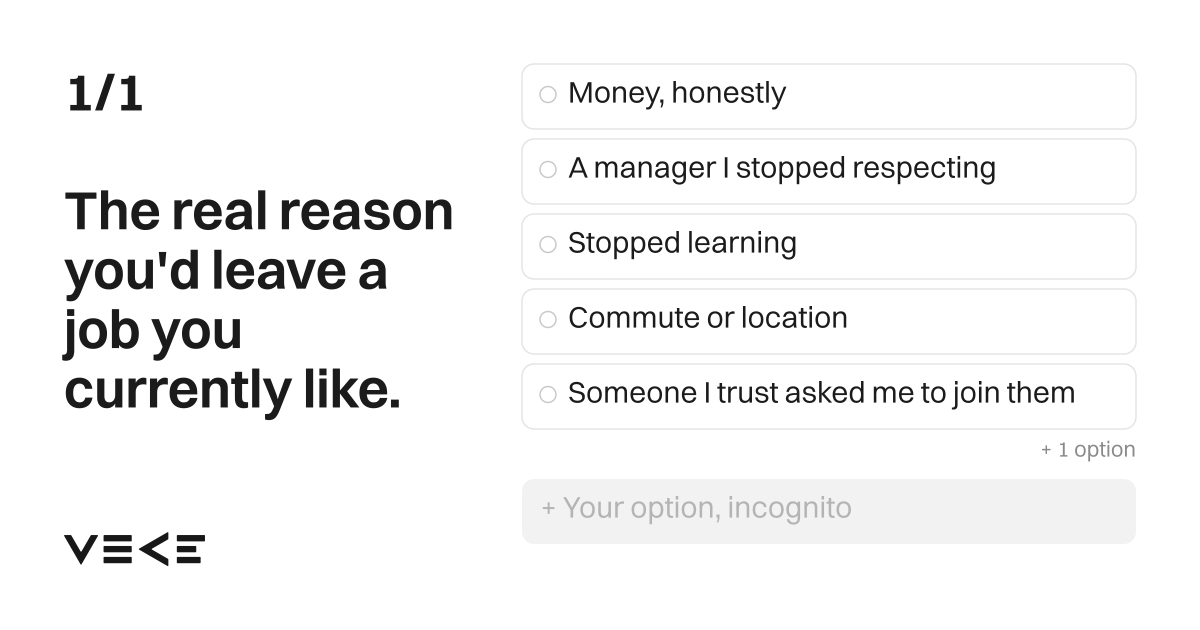Click the 'V' glyph of the logo
Image resolution: width=1200 pixels, height=630 pixels.
pos(81,549)
